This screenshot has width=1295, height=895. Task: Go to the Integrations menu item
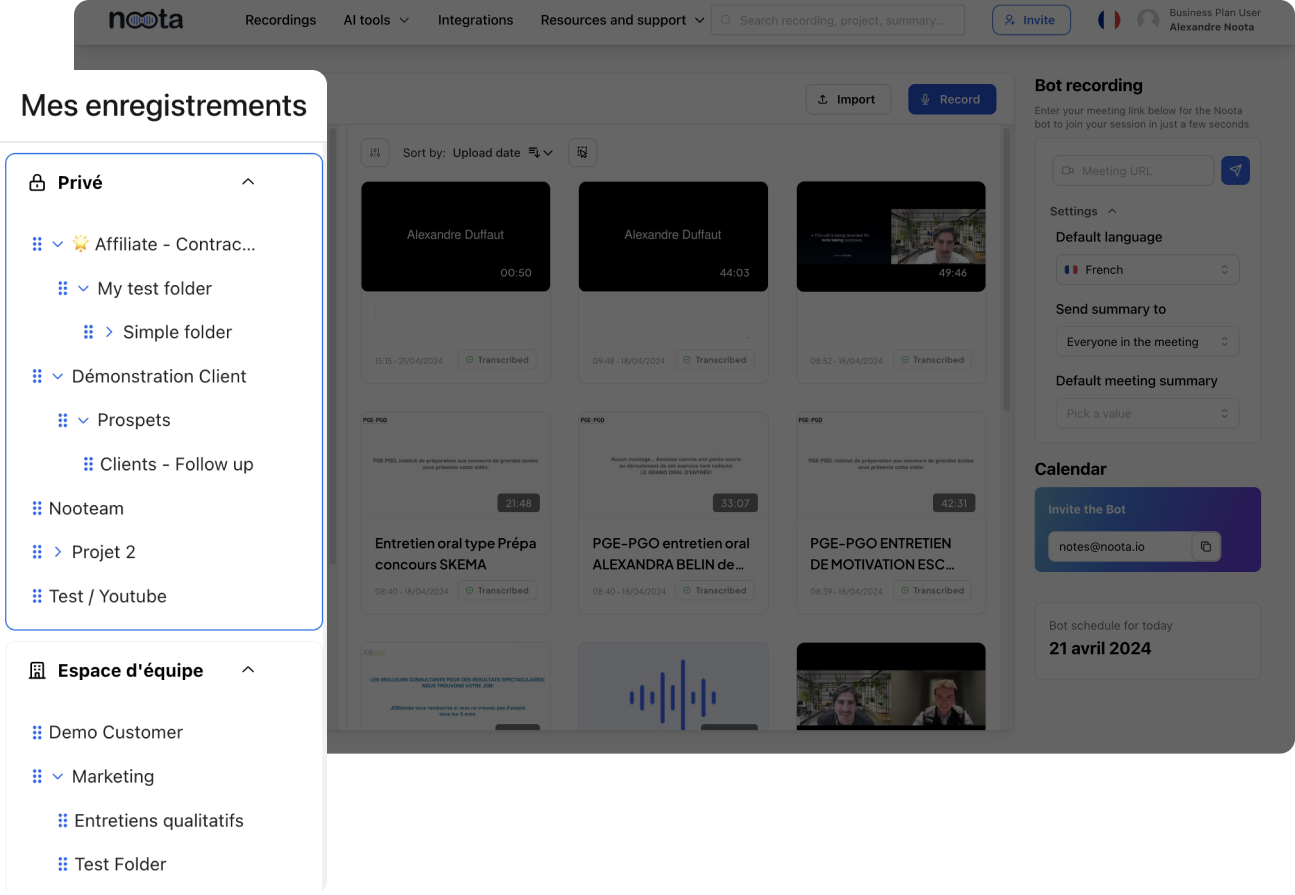[475, 20]
